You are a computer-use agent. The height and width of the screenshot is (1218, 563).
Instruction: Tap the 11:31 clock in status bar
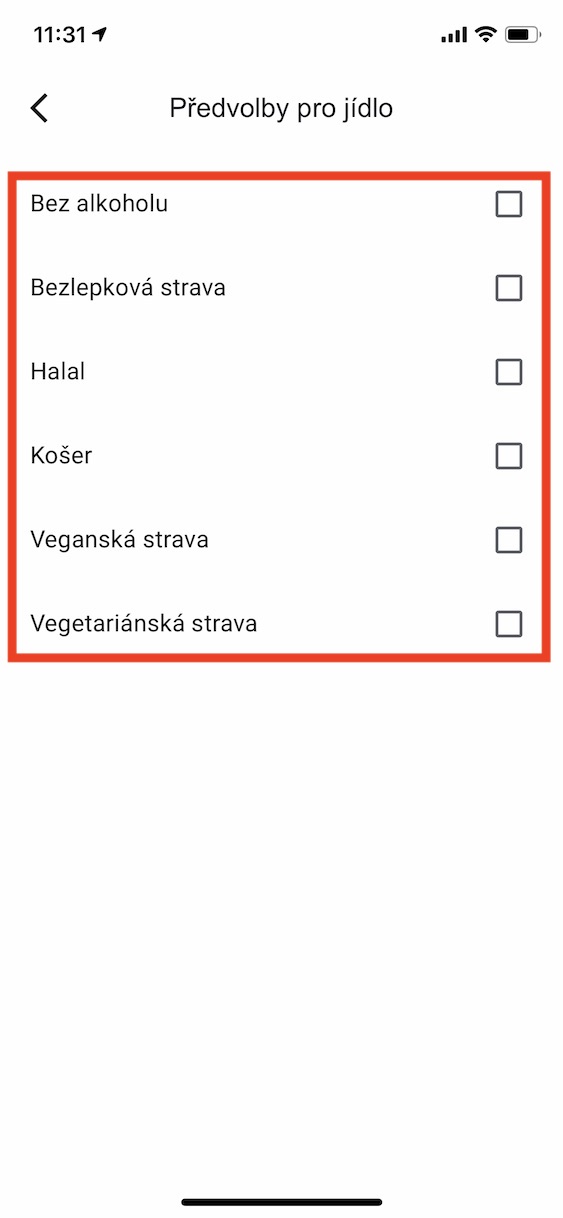[60, 35]
